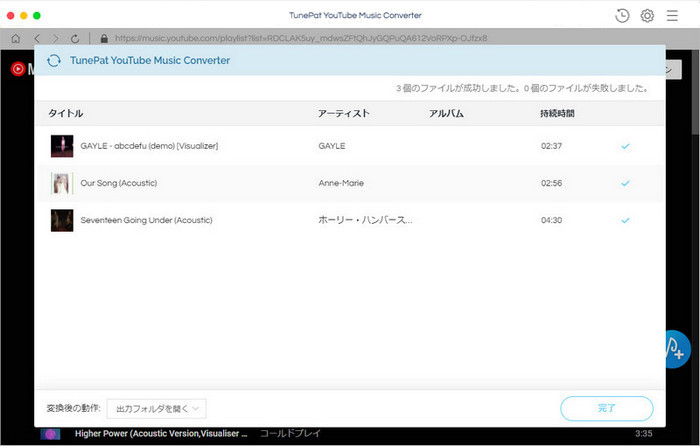The width and height of the screenshot is (700, 446).
Task: Click the URL address field
Action: tap(301, 38)
